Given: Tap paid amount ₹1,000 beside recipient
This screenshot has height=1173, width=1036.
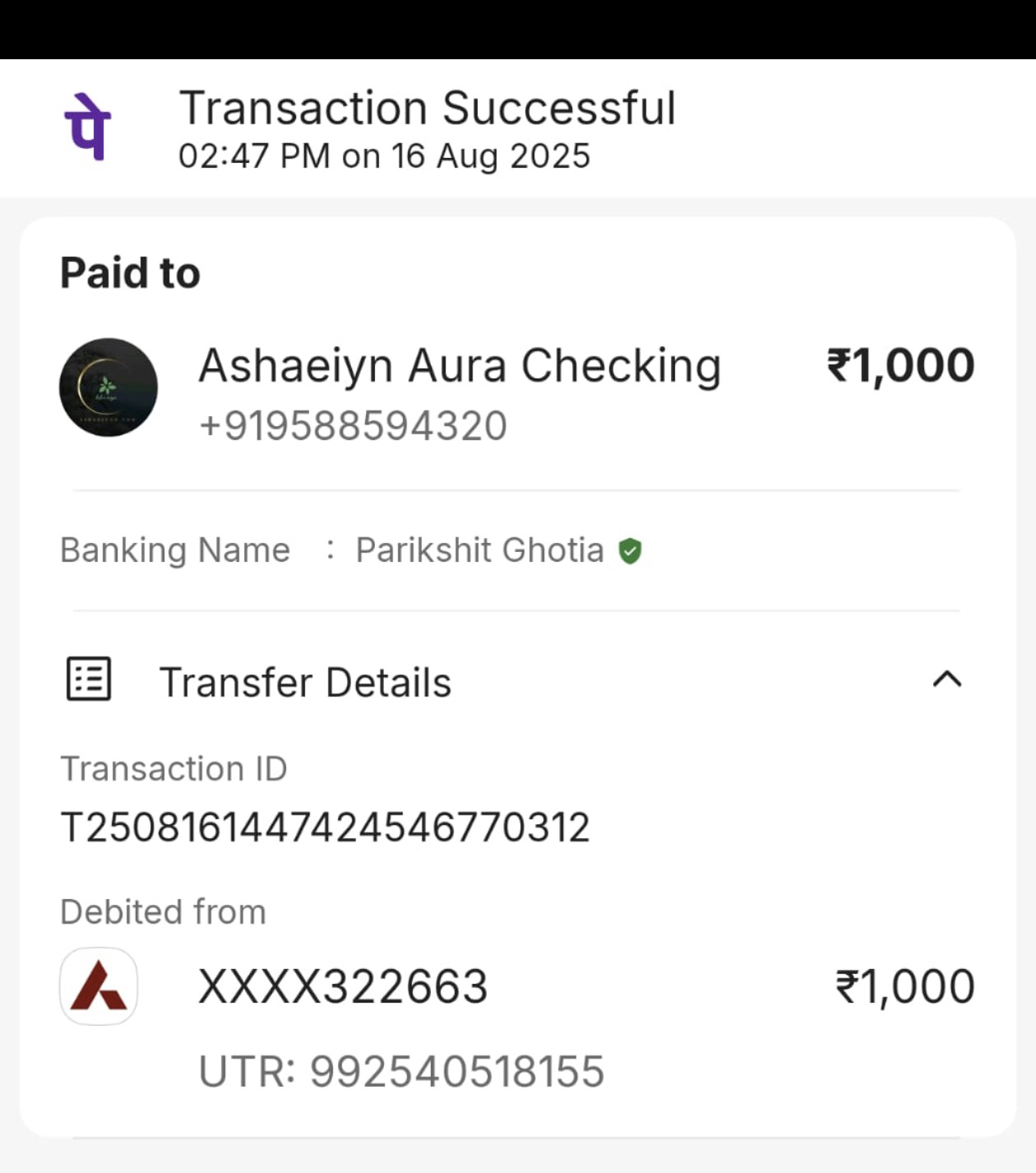Looking at the screenshot, I should [x=900, y=366].
